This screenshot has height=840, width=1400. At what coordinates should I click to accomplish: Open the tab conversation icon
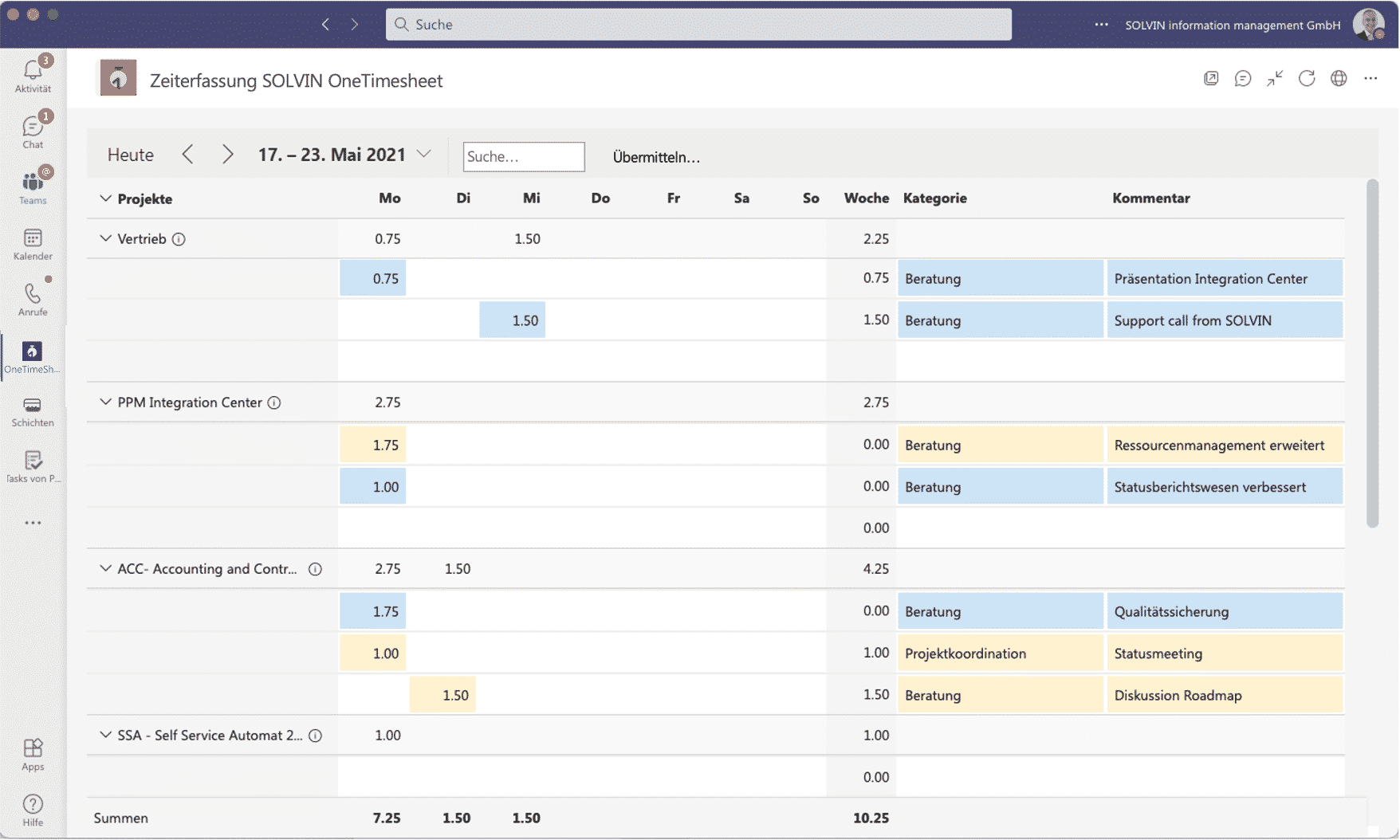(x=1243, y=78)
